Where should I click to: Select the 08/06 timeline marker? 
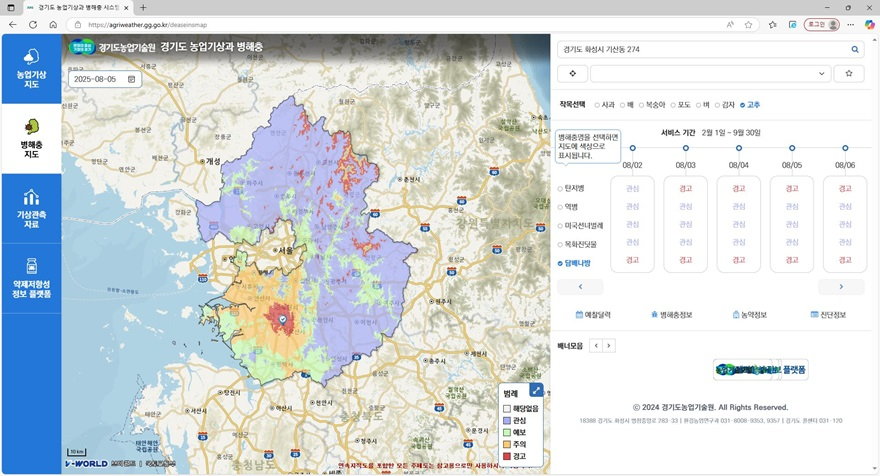[x=845, y=148]
